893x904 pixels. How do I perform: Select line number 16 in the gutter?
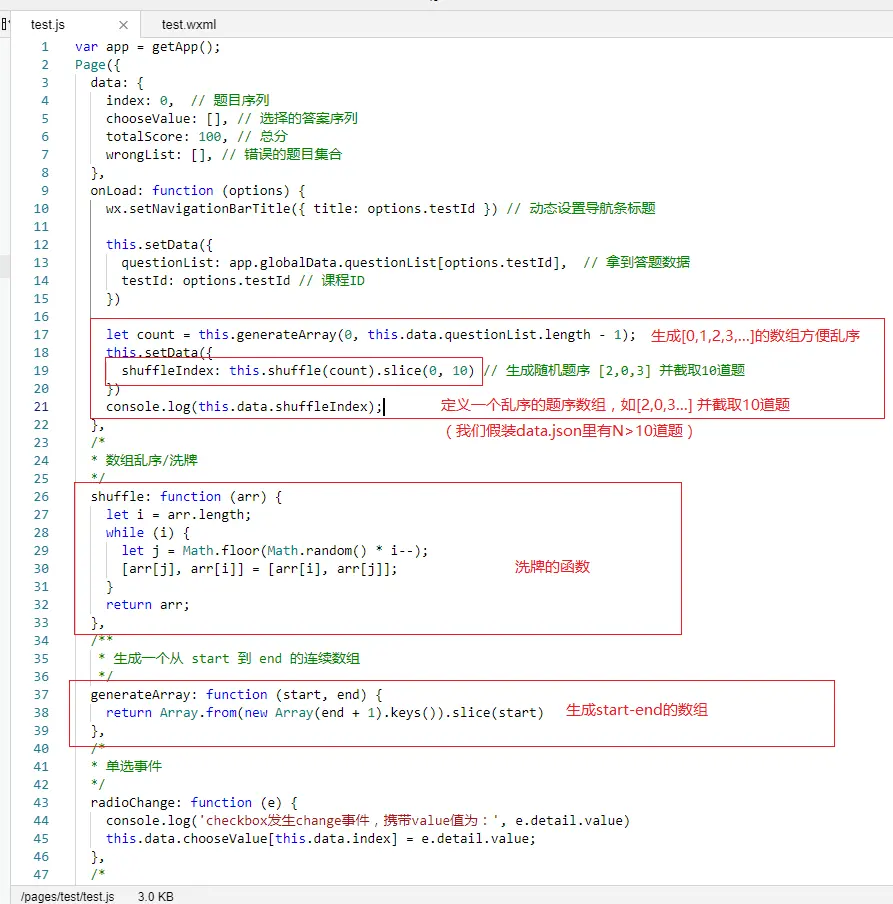pyautogui.click(x=41, y=317)
